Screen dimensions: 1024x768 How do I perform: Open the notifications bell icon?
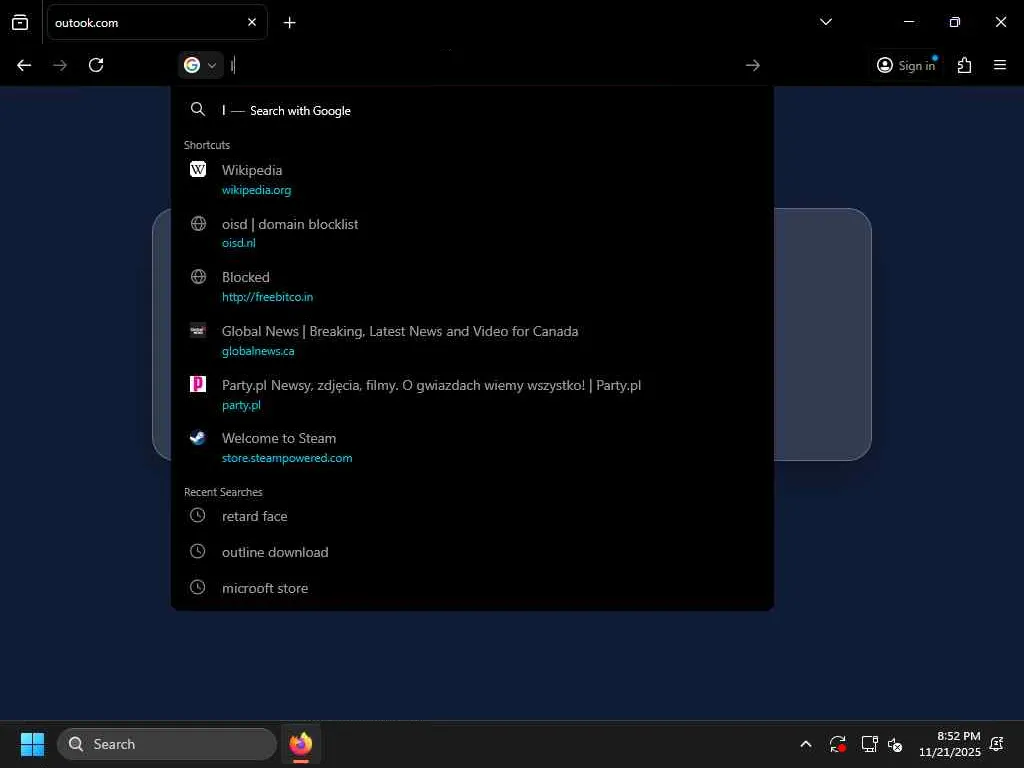pos(997,744)
